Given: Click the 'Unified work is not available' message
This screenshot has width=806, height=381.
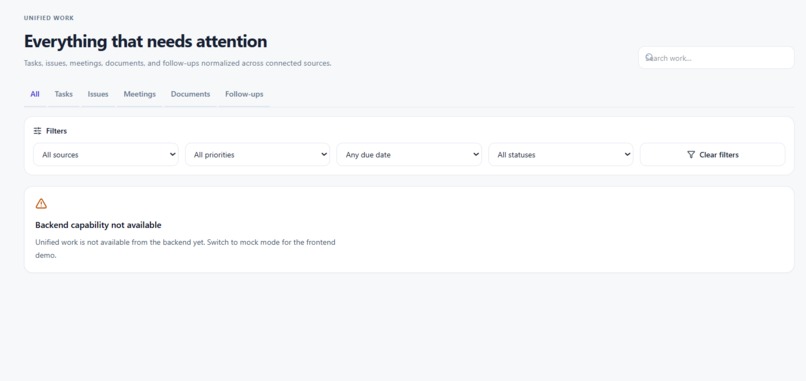Looking at the screenshot, I should tap(185, 248).
